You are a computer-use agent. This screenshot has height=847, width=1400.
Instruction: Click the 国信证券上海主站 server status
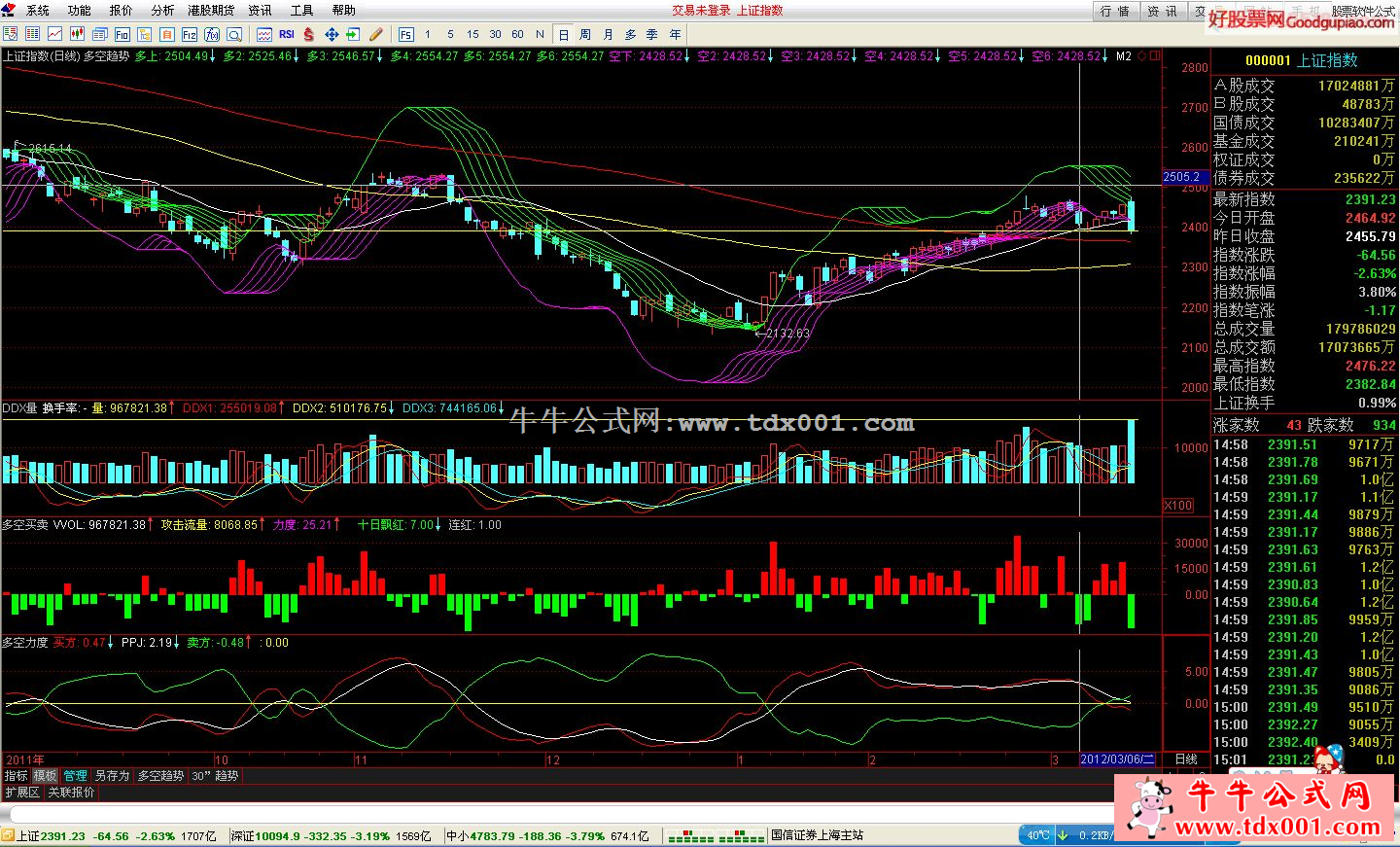[818, 835]
